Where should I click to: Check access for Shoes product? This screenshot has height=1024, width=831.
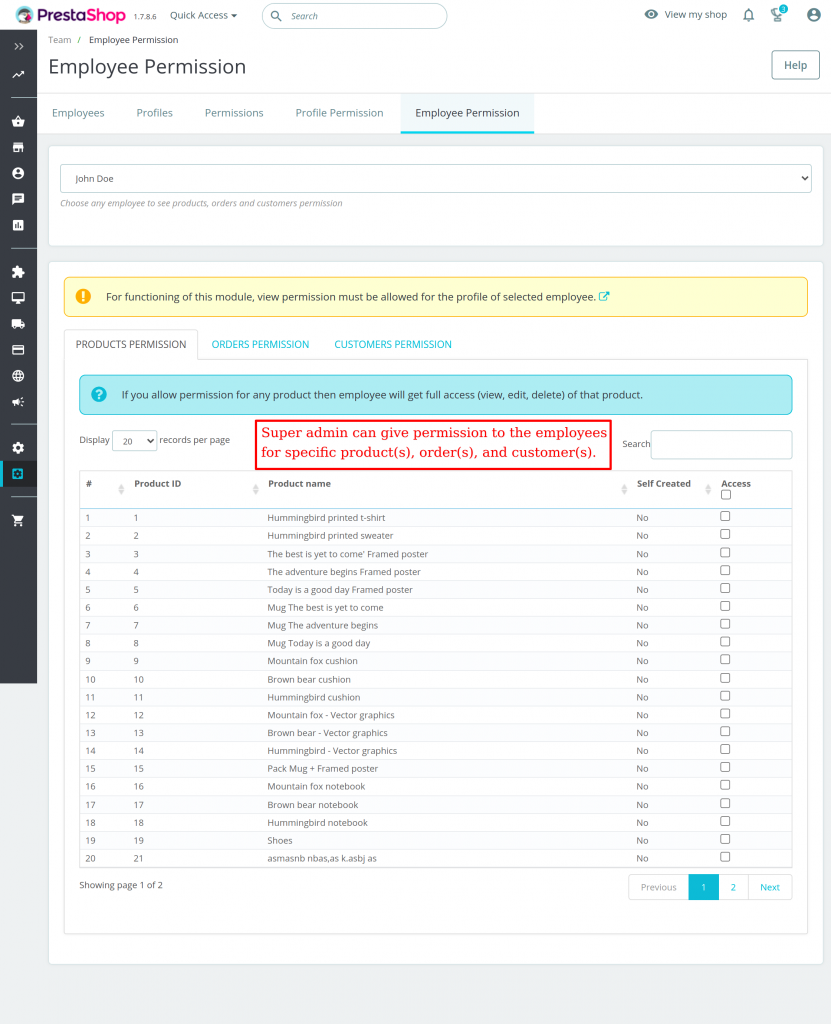[725, 839]
